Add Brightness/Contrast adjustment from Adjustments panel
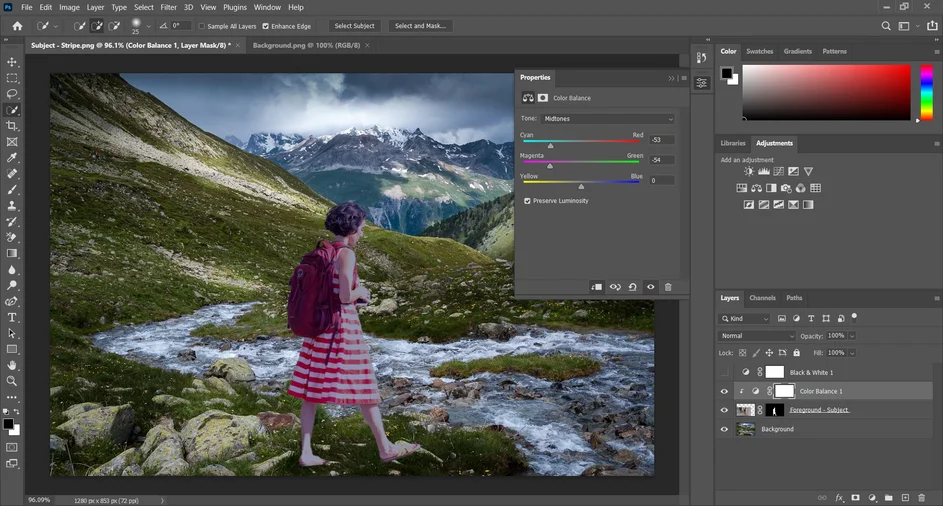The image size is (943, 506). 749,172
